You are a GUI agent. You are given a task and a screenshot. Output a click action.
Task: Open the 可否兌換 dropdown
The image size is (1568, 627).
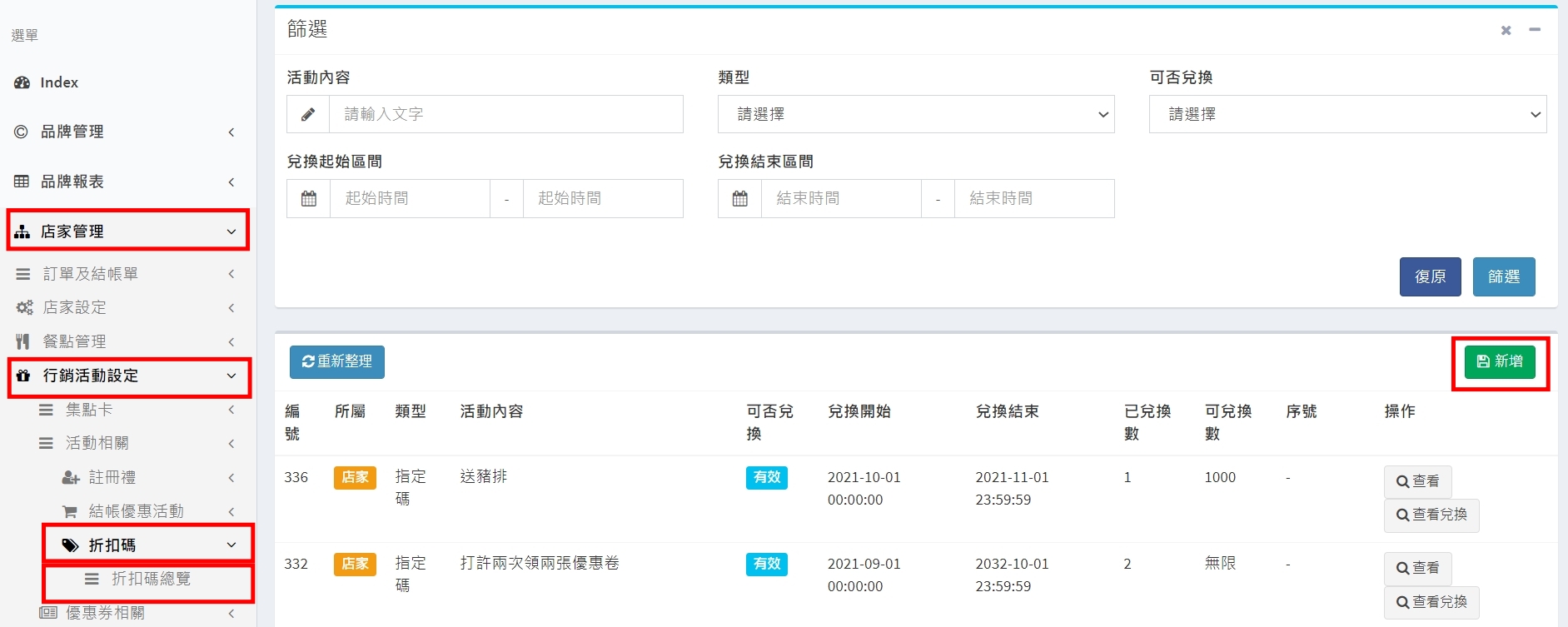click(1346, 114)
